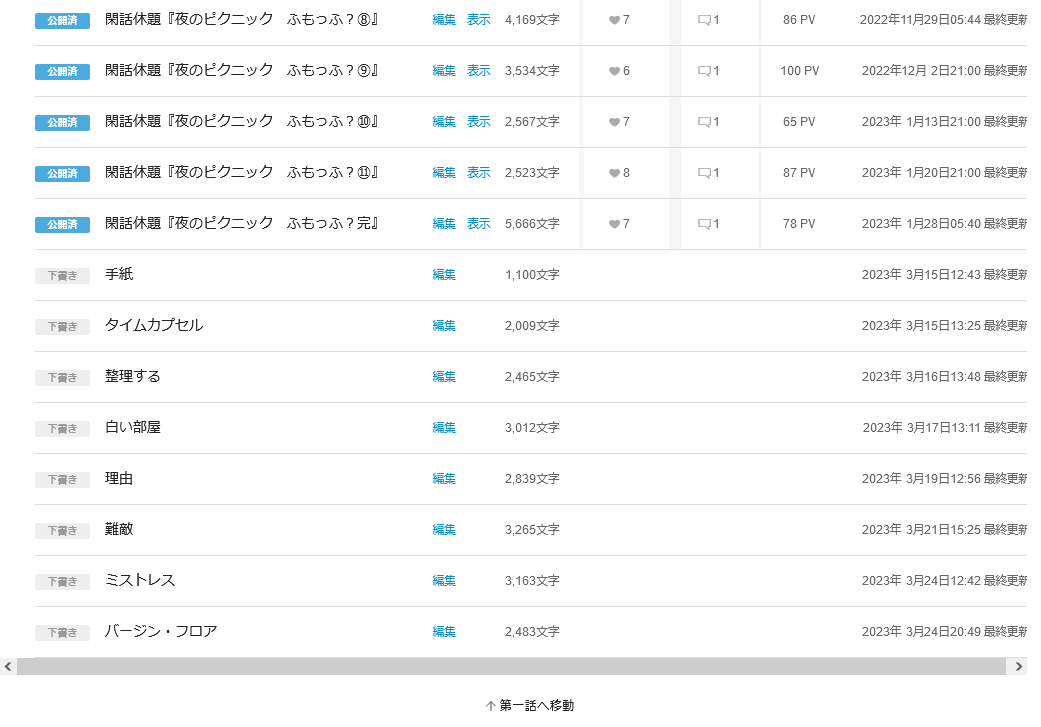This screenshot has height=727, width=1041.
Task: Click comment icon on ふもっふ？⑪ row
Action: (x=704, y=173)
